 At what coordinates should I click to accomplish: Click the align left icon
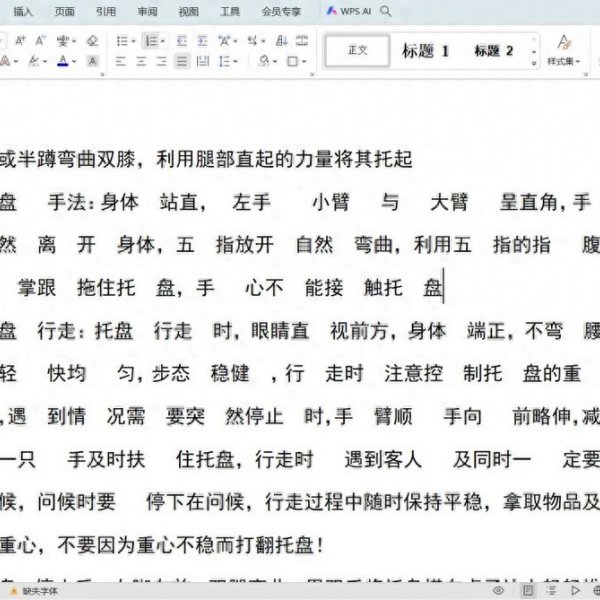(120, 61)
